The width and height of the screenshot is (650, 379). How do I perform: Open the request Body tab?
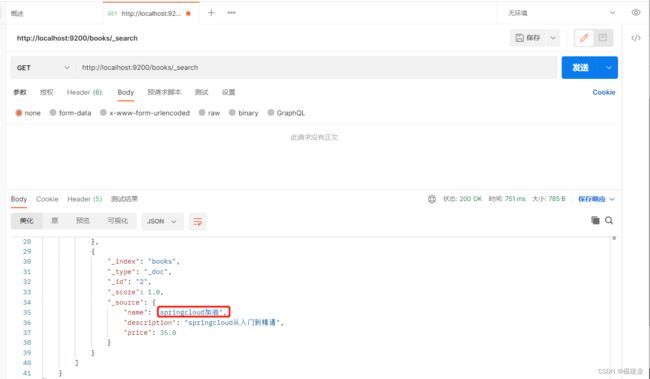[x=126, y=92]
